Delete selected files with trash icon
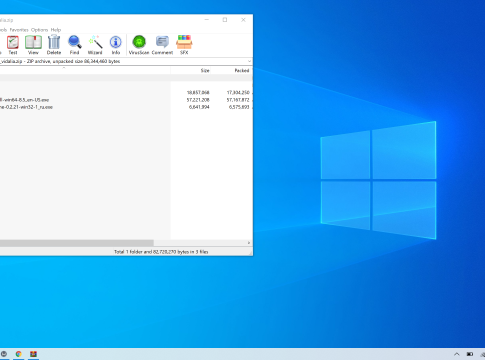The height and width of the screenshot is (360, 485). 54,45
